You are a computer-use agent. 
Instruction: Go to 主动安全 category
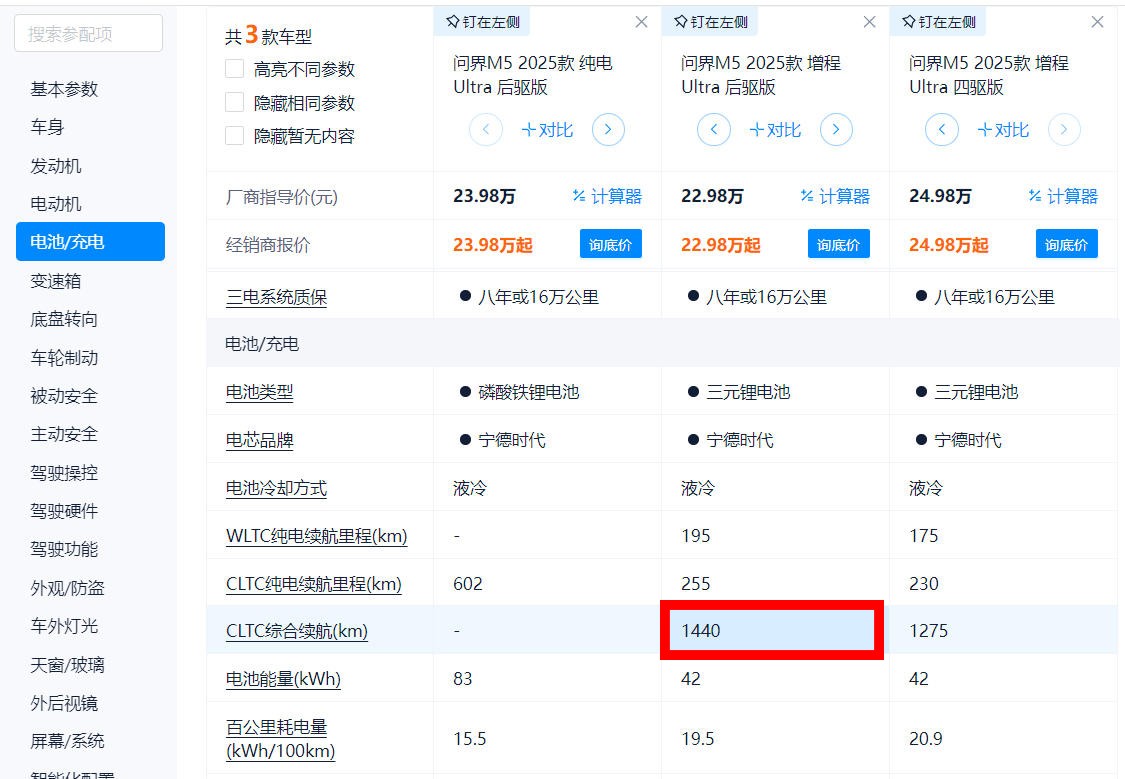pyautogui.click(x=64, y=434)
